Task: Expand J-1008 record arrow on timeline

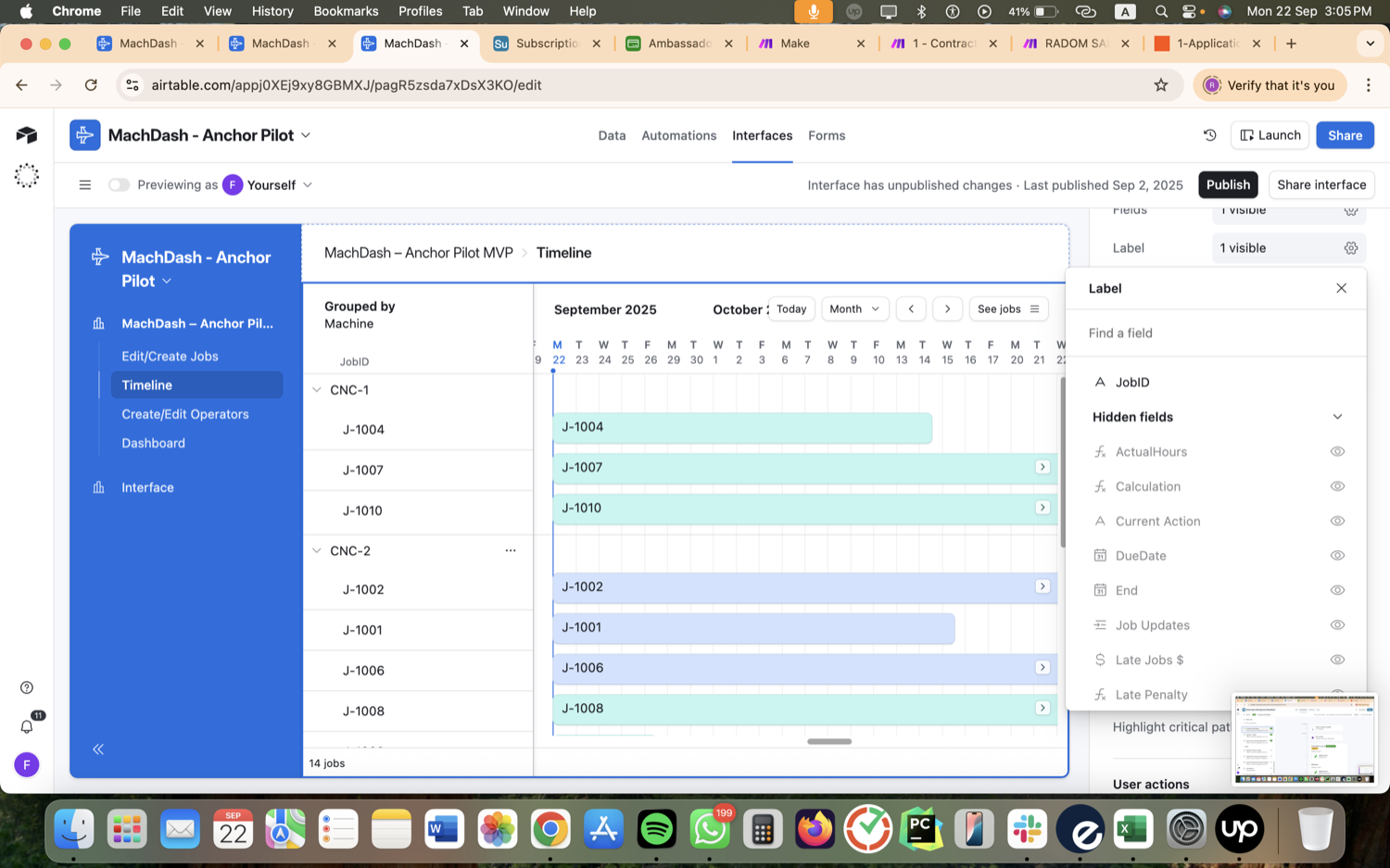Action: [x=1042, y=708]
